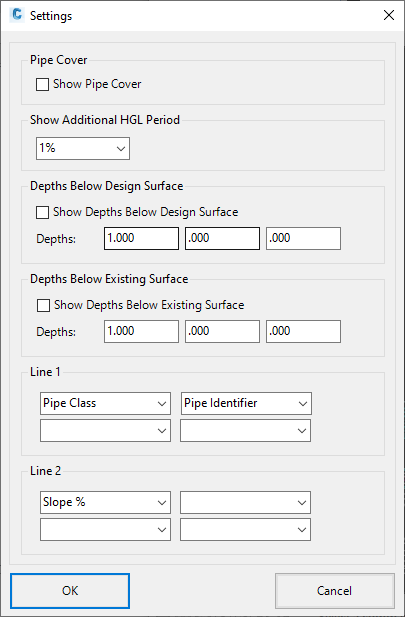Expand the Slope % dropdown in Line 2
This screenshot has height=617, width=405.
(105, 502)
